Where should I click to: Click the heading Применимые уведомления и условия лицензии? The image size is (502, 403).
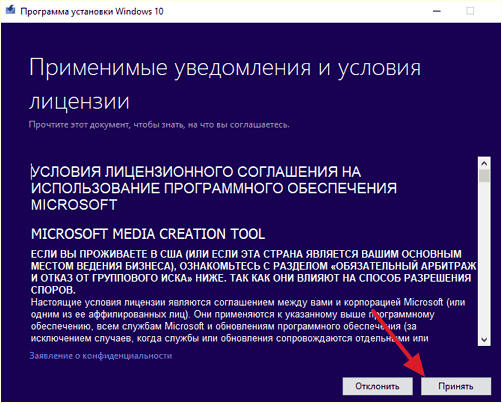[x=225, y=84]
